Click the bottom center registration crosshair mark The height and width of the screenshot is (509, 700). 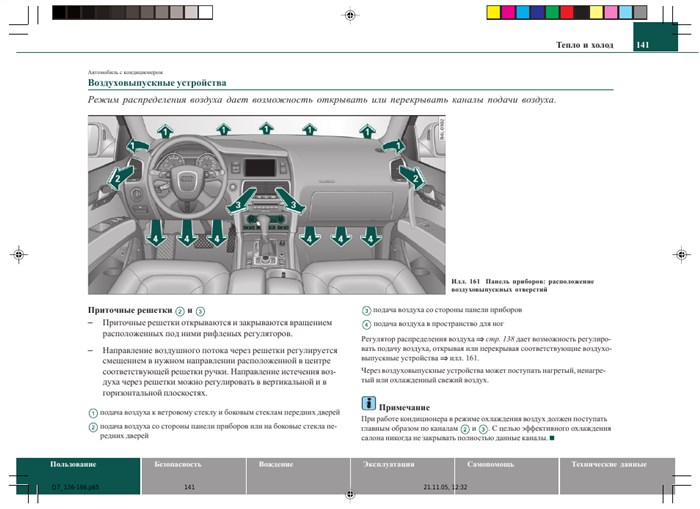coord(349,495)
